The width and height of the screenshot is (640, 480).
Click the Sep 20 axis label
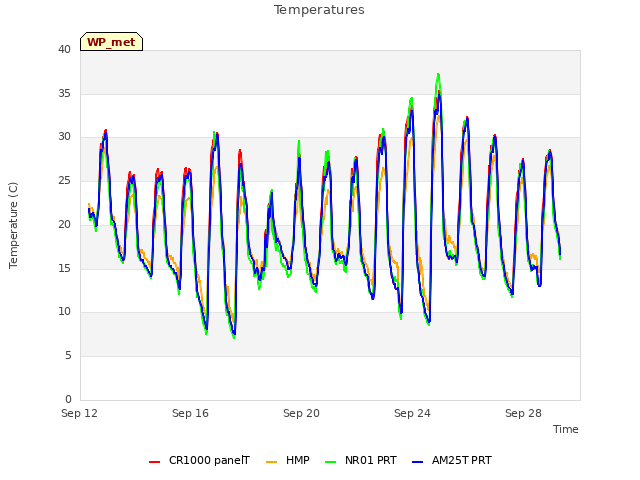(x=301, y=413)
